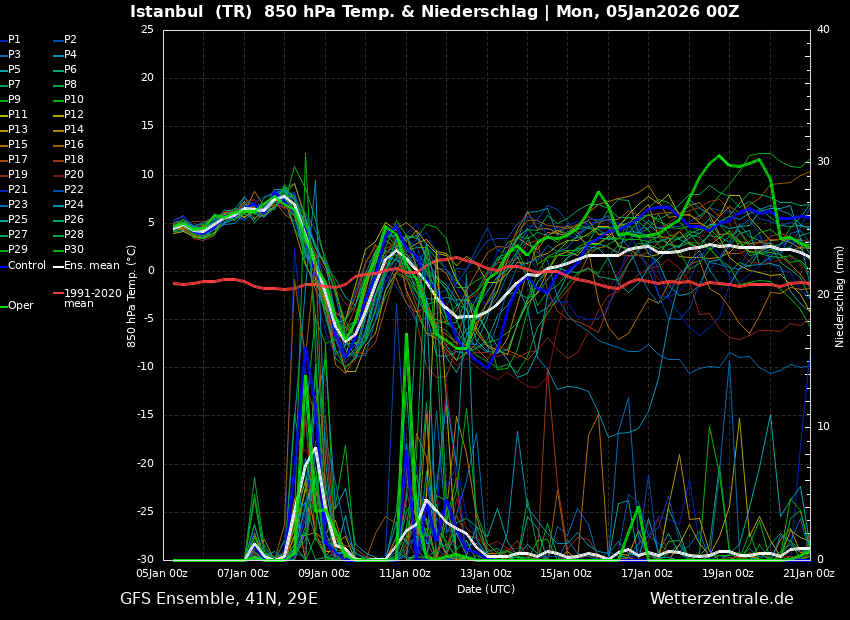This screenshot has width=850, height=620.
Task: Click the P25 legend label
Action: (x=17, y=219)
